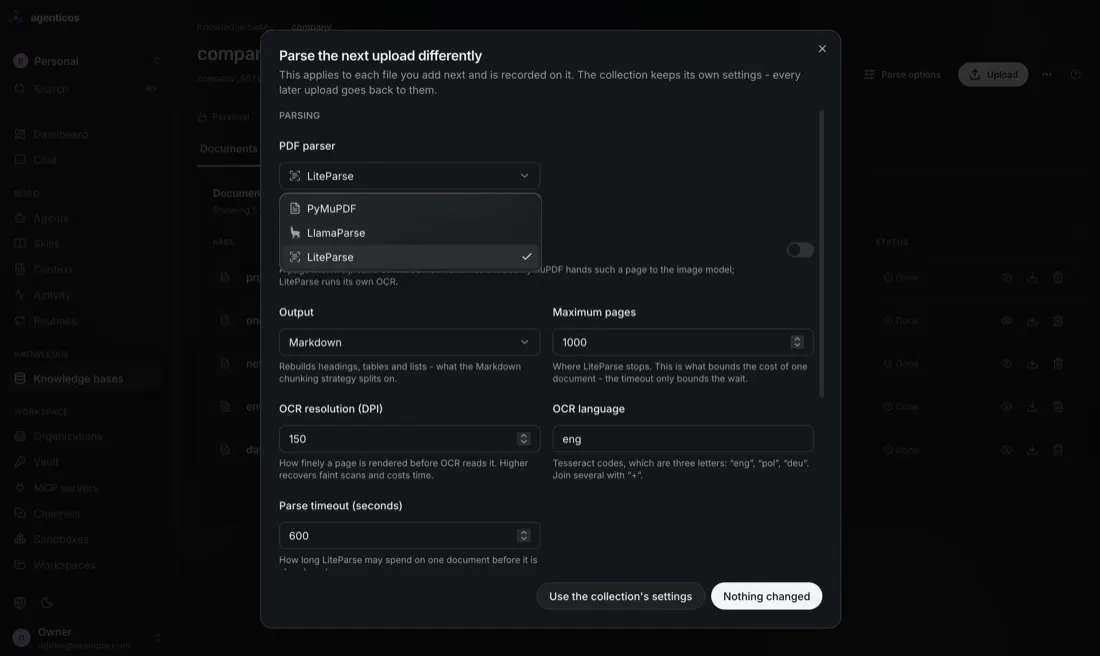Open Context from the sidebar
1100x656 pixels.
pos(87,269)
